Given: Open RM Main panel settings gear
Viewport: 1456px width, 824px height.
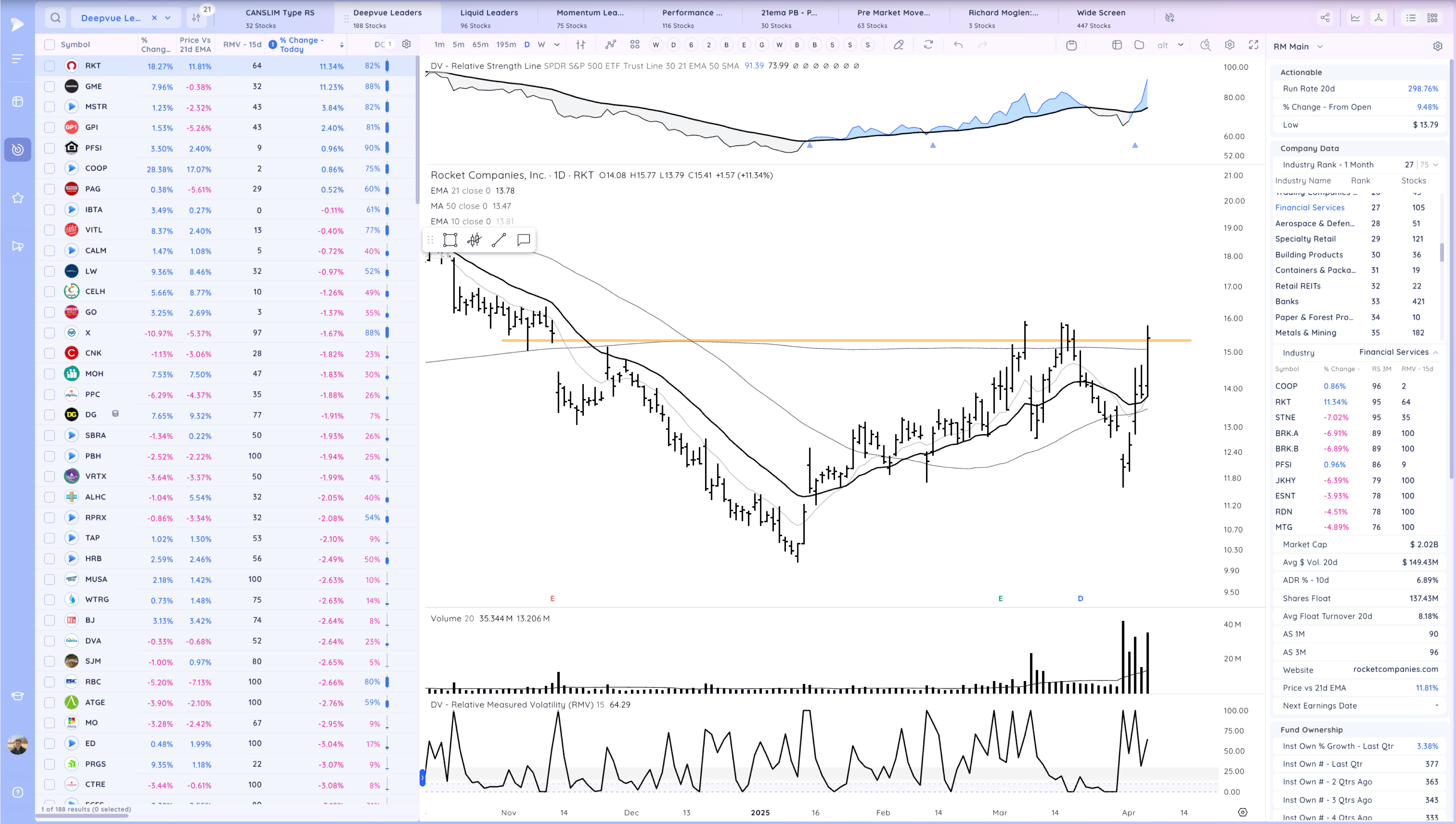Looking at the screenshot, I should pyautogui.click(x=1437, y=47).
